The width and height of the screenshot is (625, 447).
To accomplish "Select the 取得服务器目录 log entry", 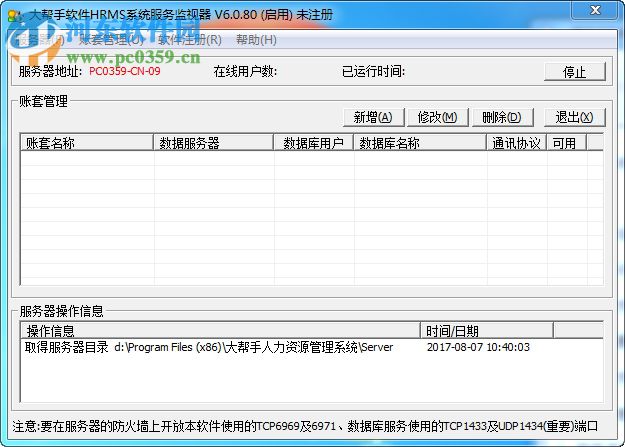I will (x=209, y=347).
